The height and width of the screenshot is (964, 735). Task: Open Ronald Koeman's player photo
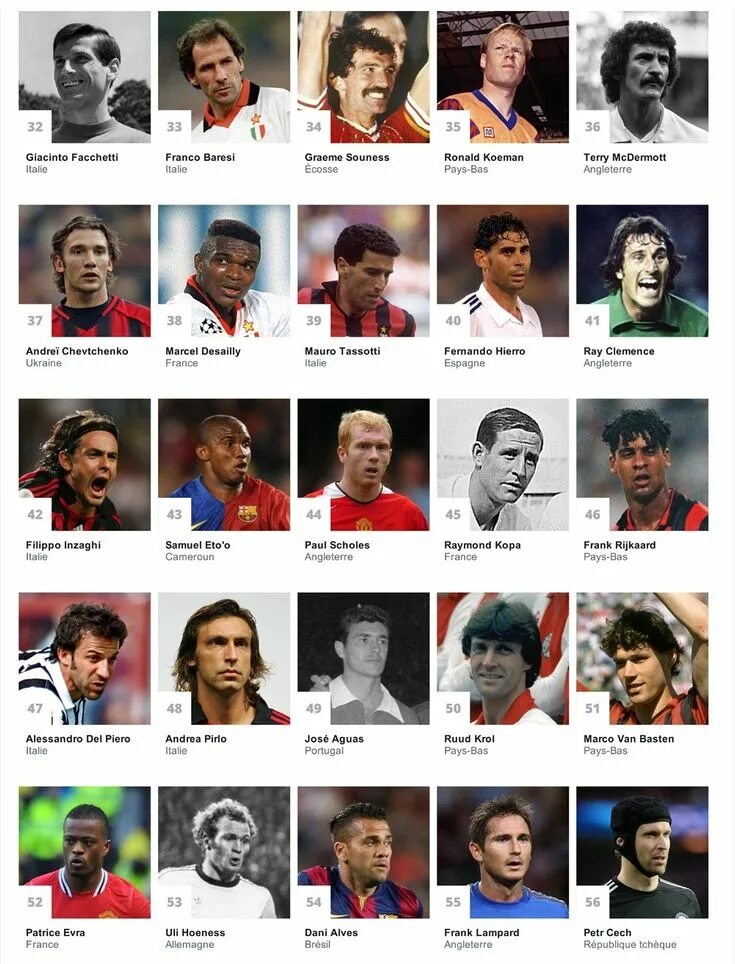click(x=503, y=77)
